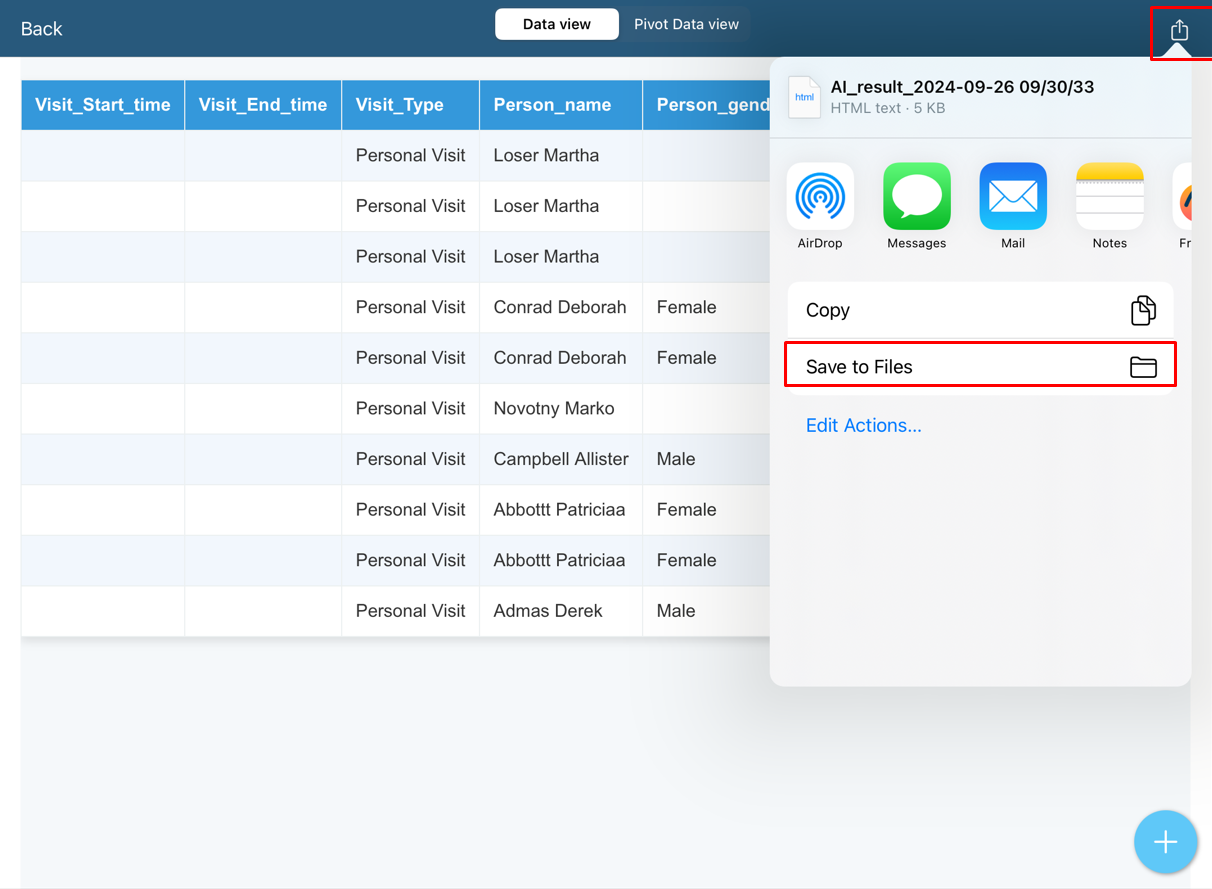Tap the share icon in top bar
The image size is (1212, 889).
(x=1180, y=30)
